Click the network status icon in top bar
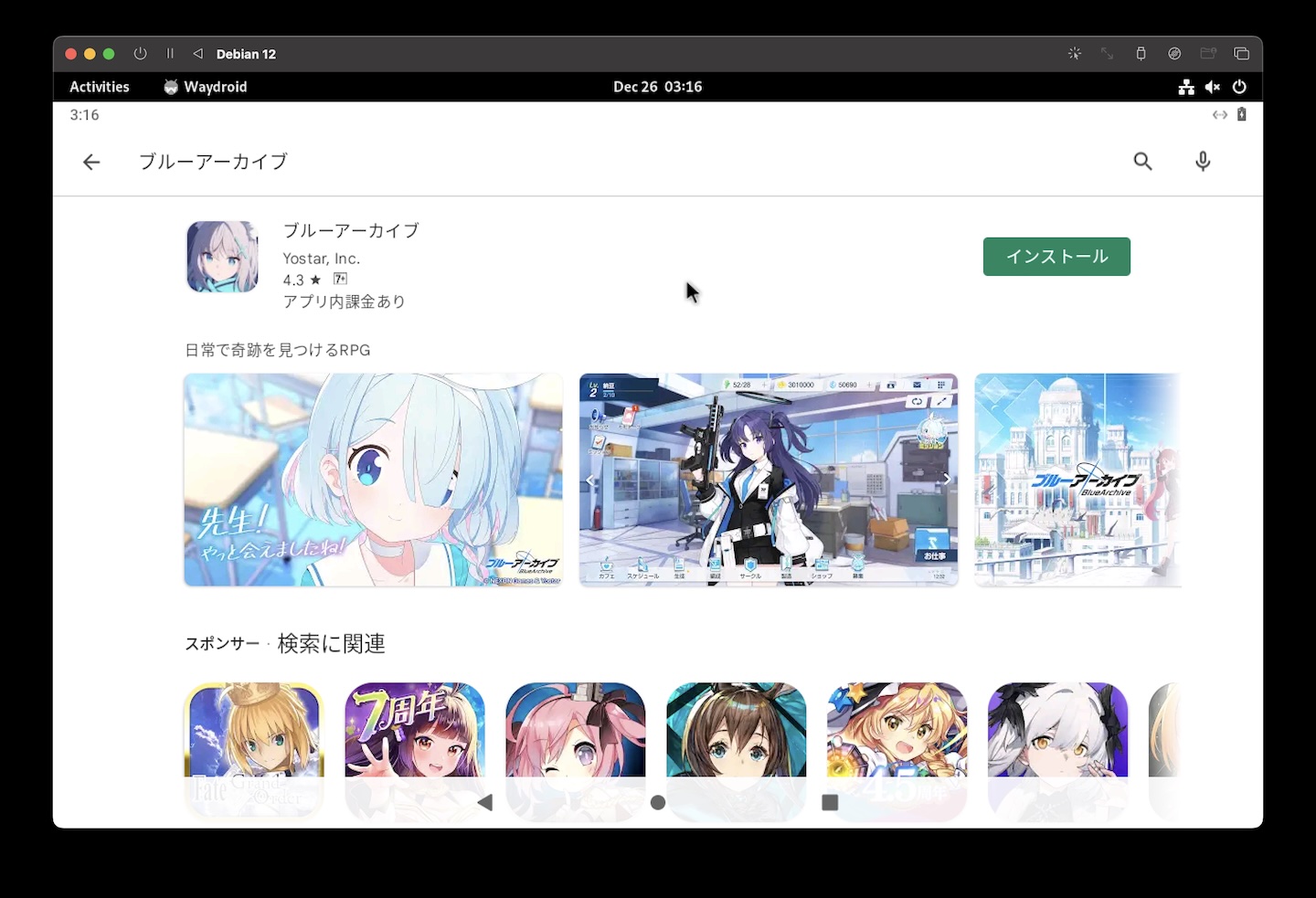Screen dimensions: 1316x898 [x=1186, y=87]
